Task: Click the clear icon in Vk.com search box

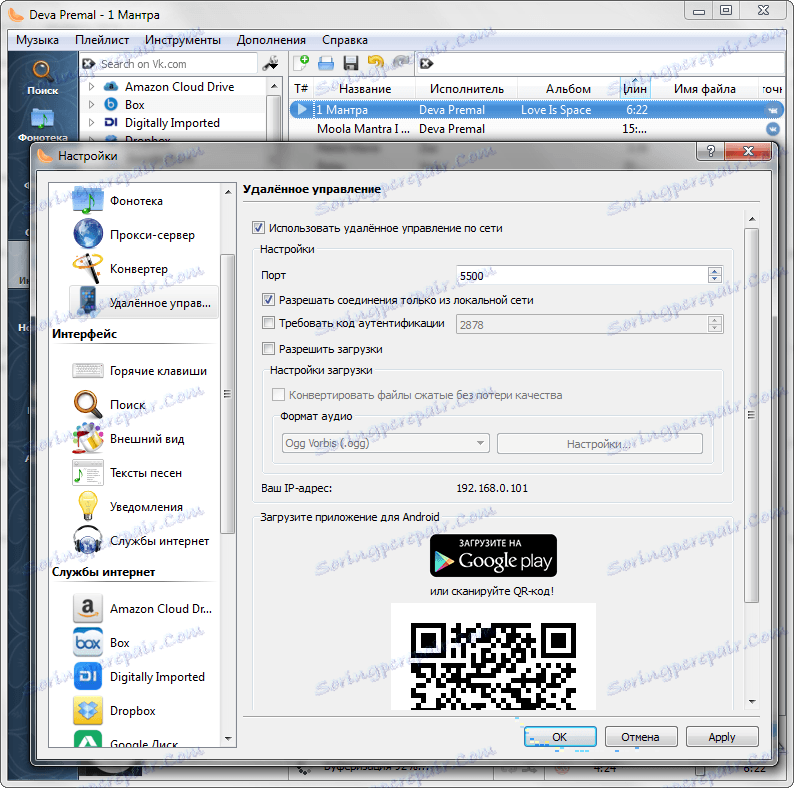Action: coord(89,64)
